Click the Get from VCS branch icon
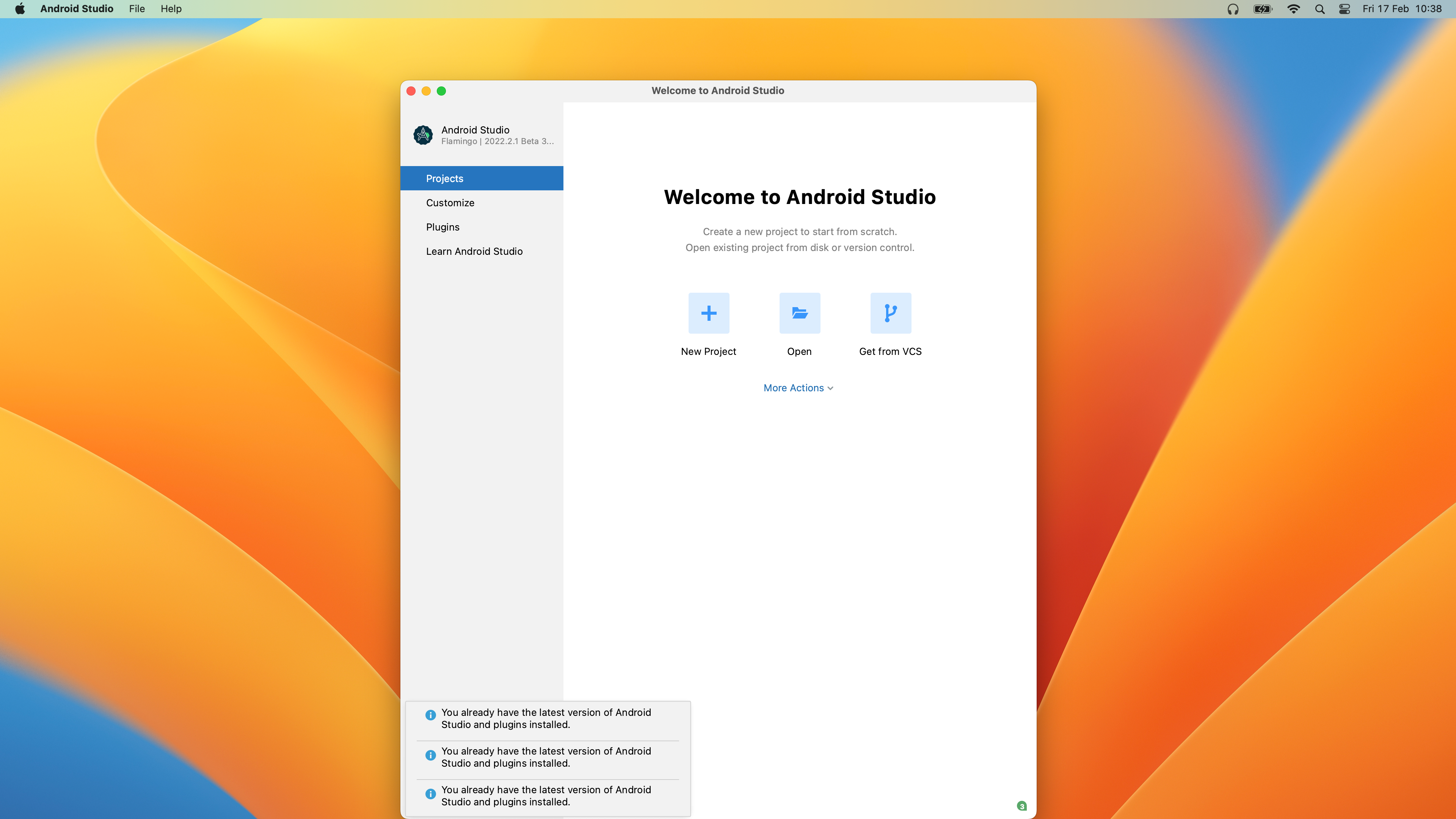 [x=890, y=313]
